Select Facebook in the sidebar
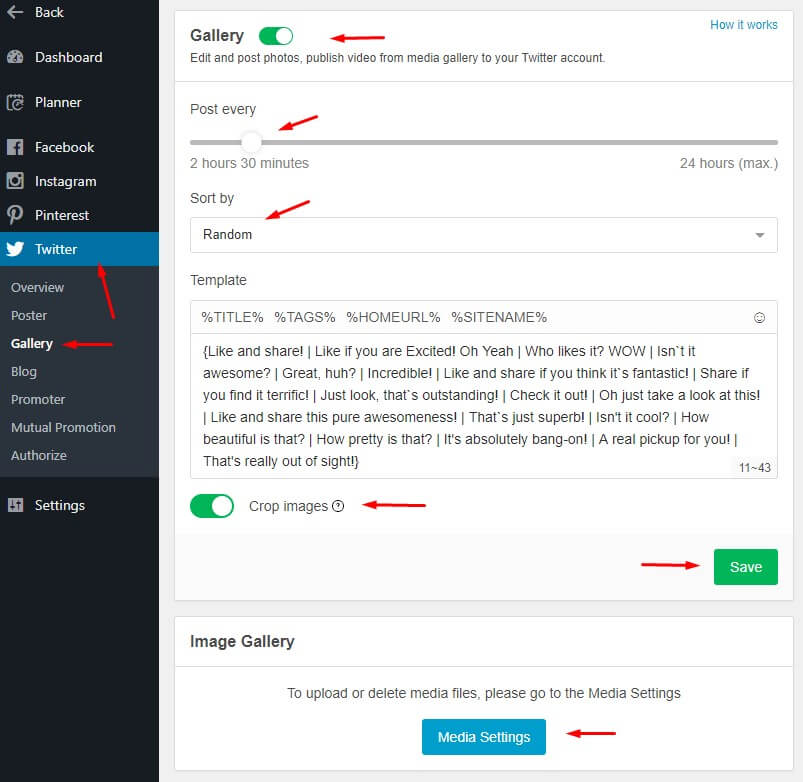Image resolution: width=803 pixels, height=782 pixels. [79, 147]
